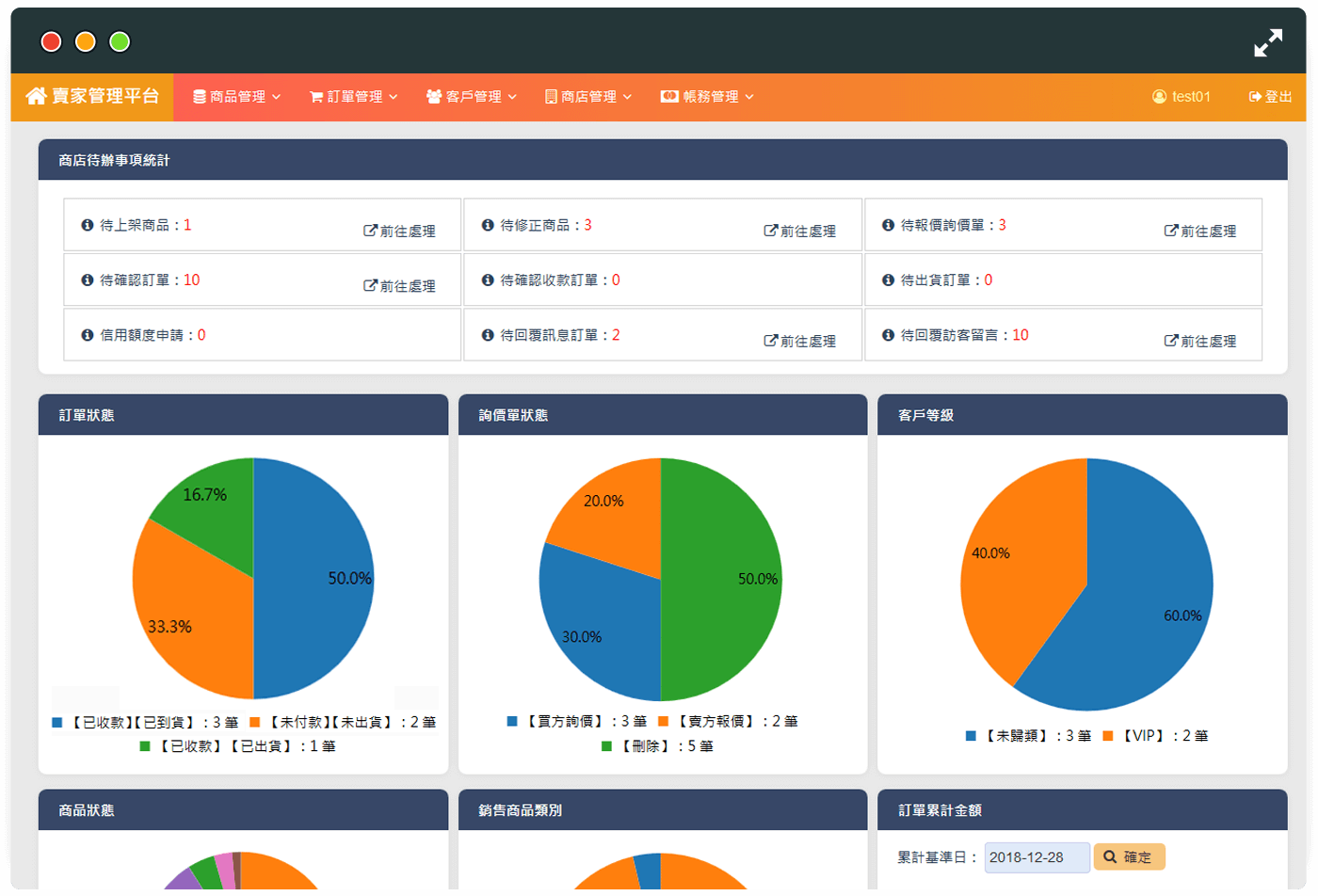Click the 累計基準日 date field
Viewport: 1318px width, 896px height.
(x=1037, y=857)
